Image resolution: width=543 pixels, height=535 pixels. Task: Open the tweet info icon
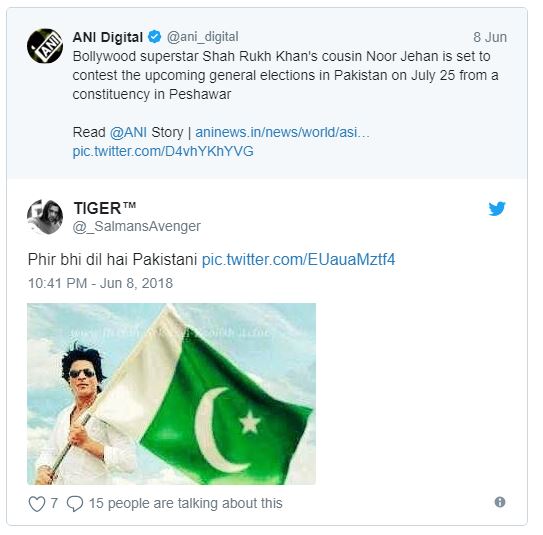tap(500, 502)
